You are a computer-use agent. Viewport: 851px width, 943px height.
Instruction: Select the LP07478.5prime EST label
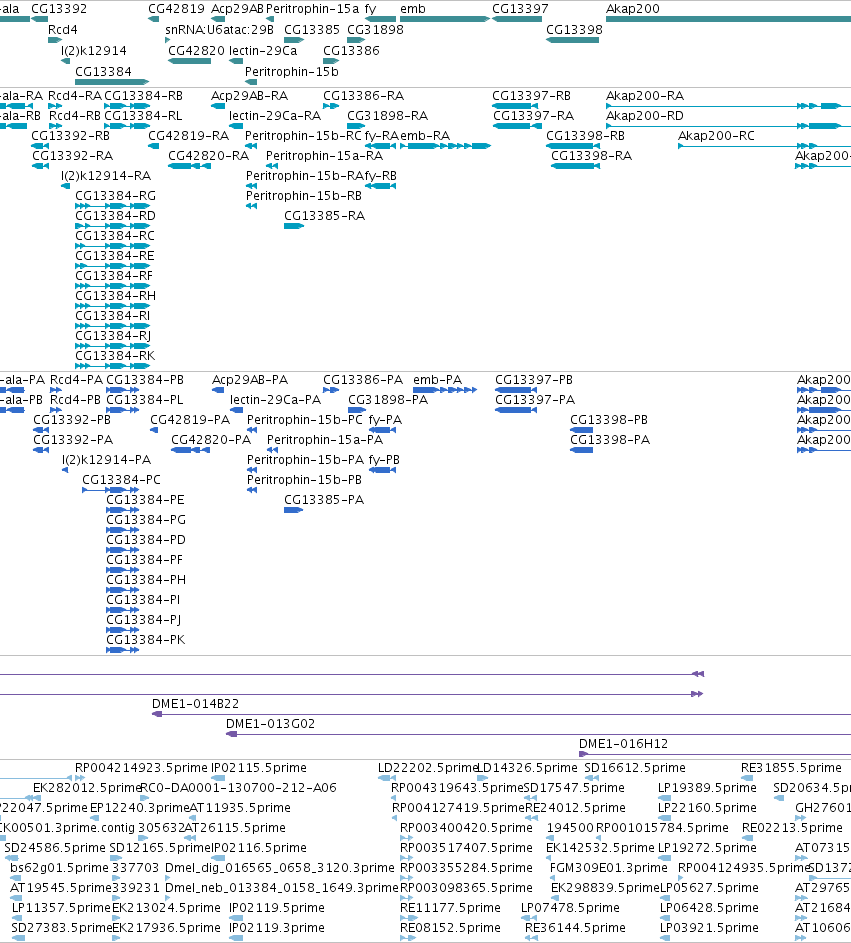(570, 908)
